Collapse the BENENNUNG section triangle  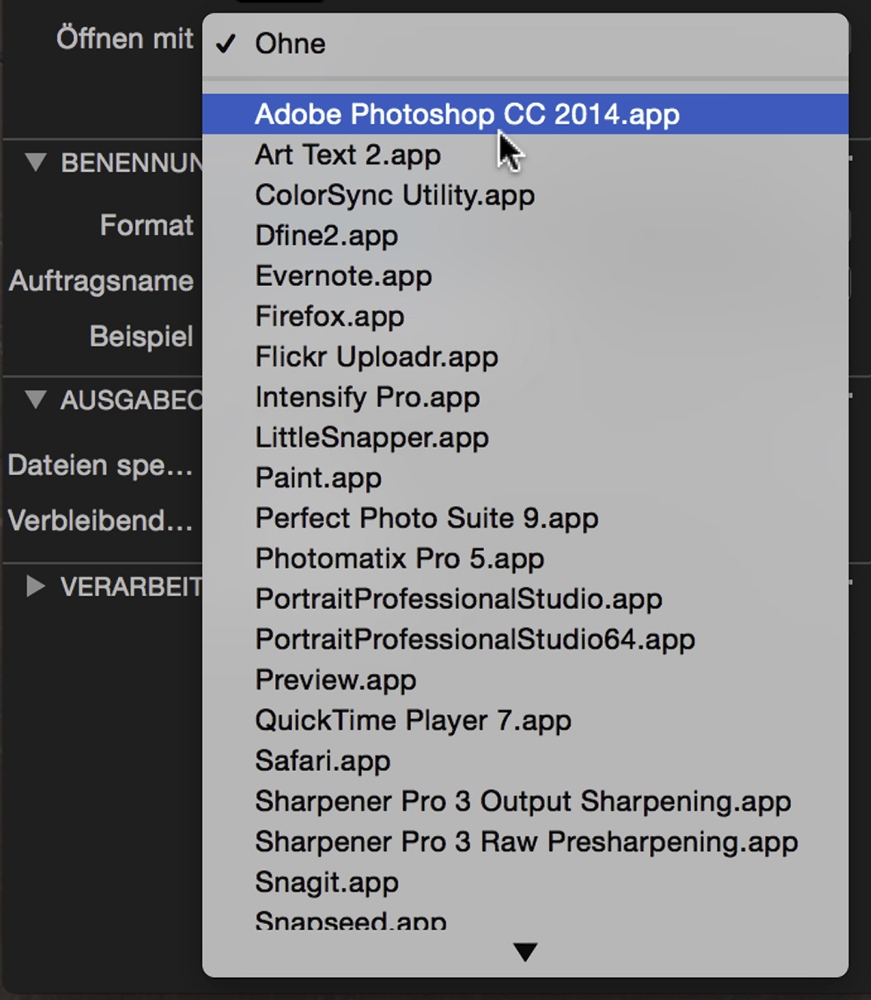(36, 162)
